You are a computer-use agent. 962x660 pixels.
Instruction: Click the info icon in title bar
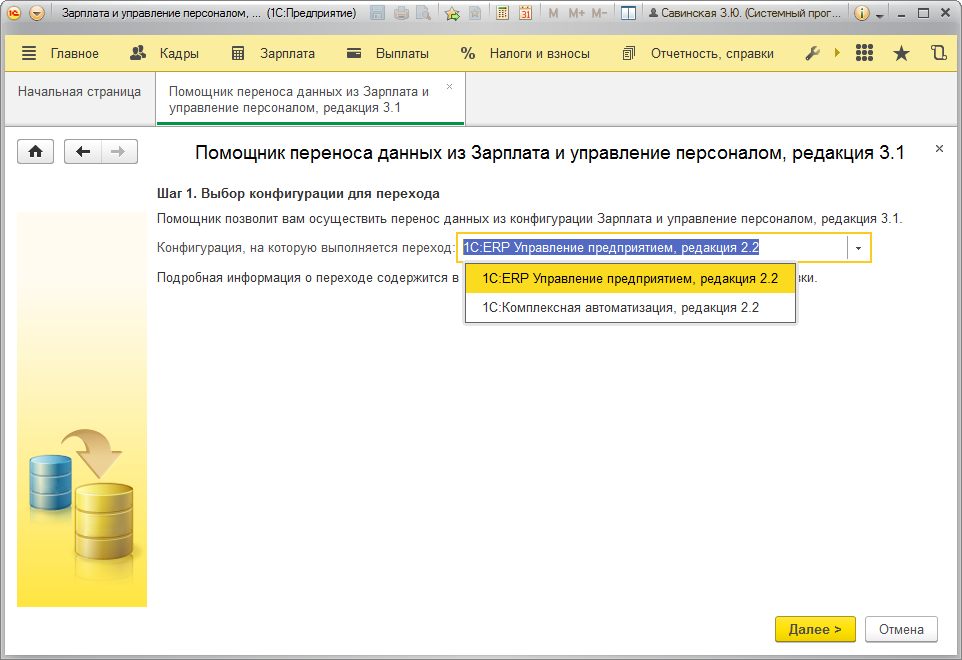[x=861, y=14]
